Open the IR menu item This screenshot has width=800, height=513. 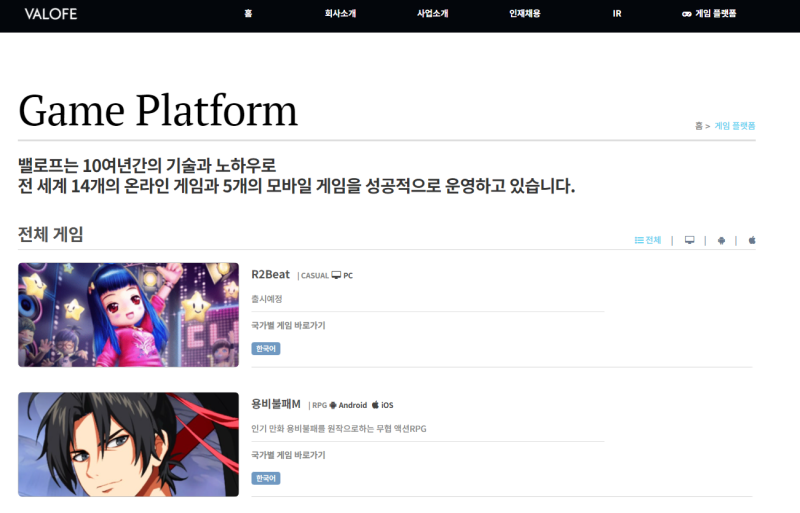tap(617, 13)
